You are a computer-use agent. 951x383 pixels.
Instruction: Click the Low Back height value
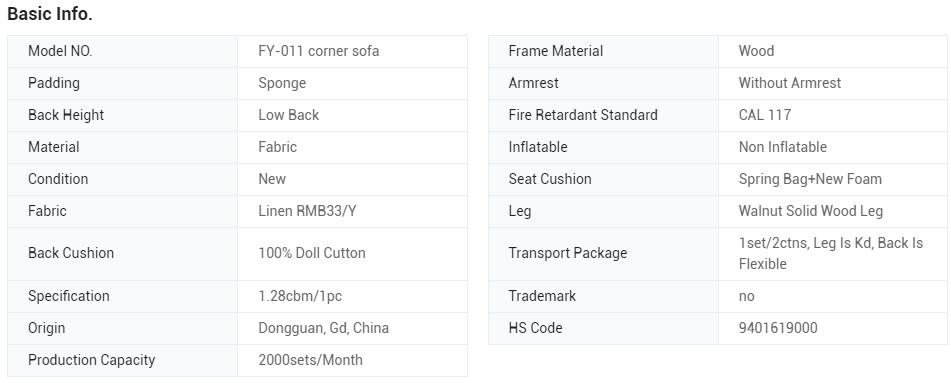[x=288, y=115]
